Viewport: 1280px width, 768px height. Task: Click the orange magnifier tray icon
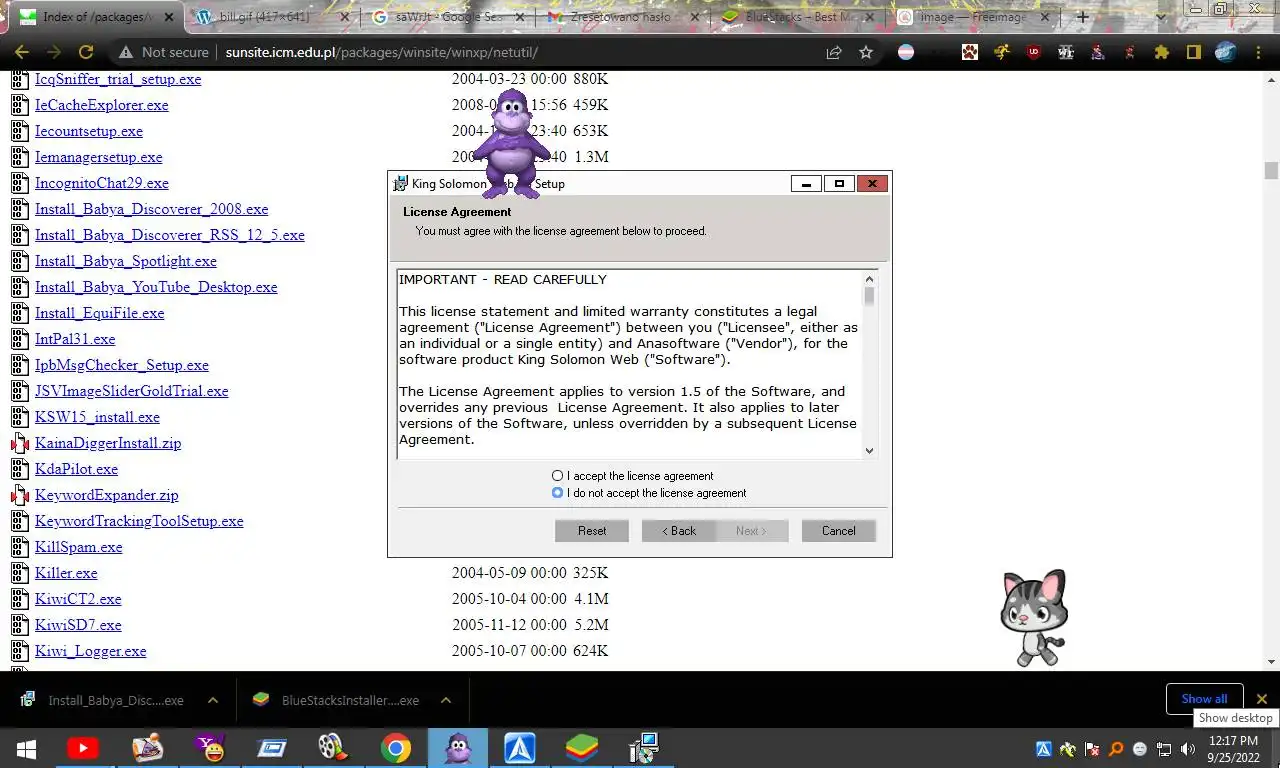[x=1116, y=749]
